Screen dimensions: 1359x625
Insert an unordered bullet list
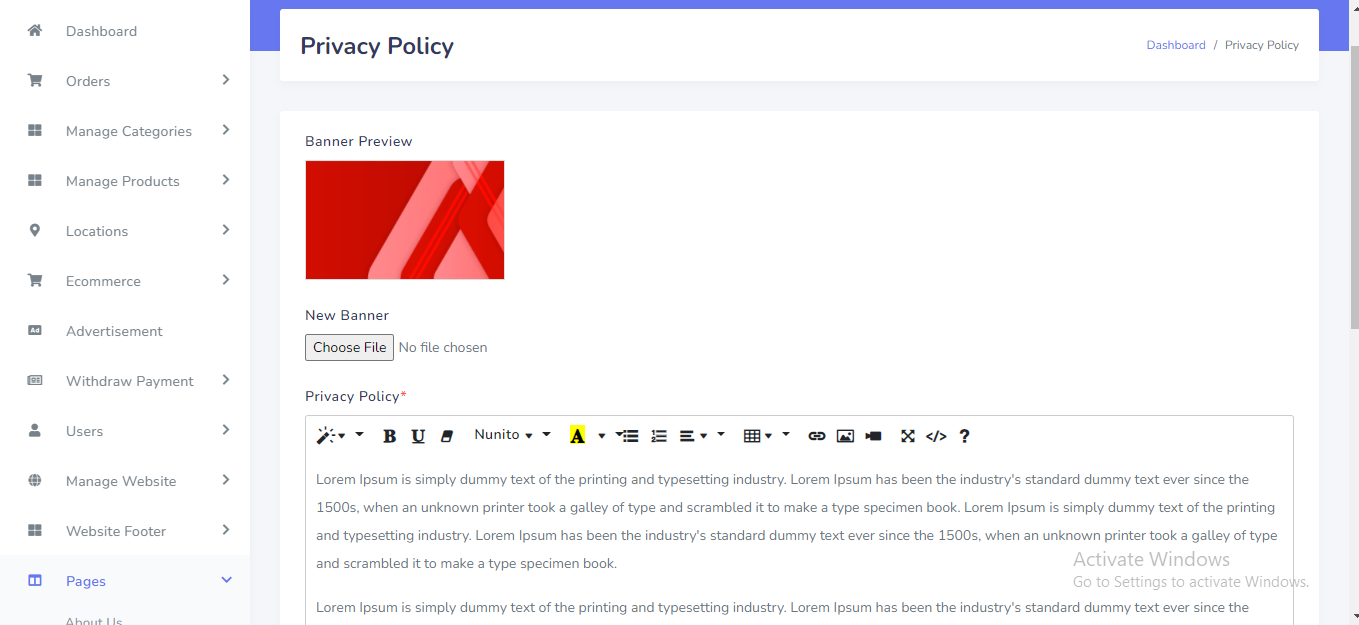(x=629, y=436)
